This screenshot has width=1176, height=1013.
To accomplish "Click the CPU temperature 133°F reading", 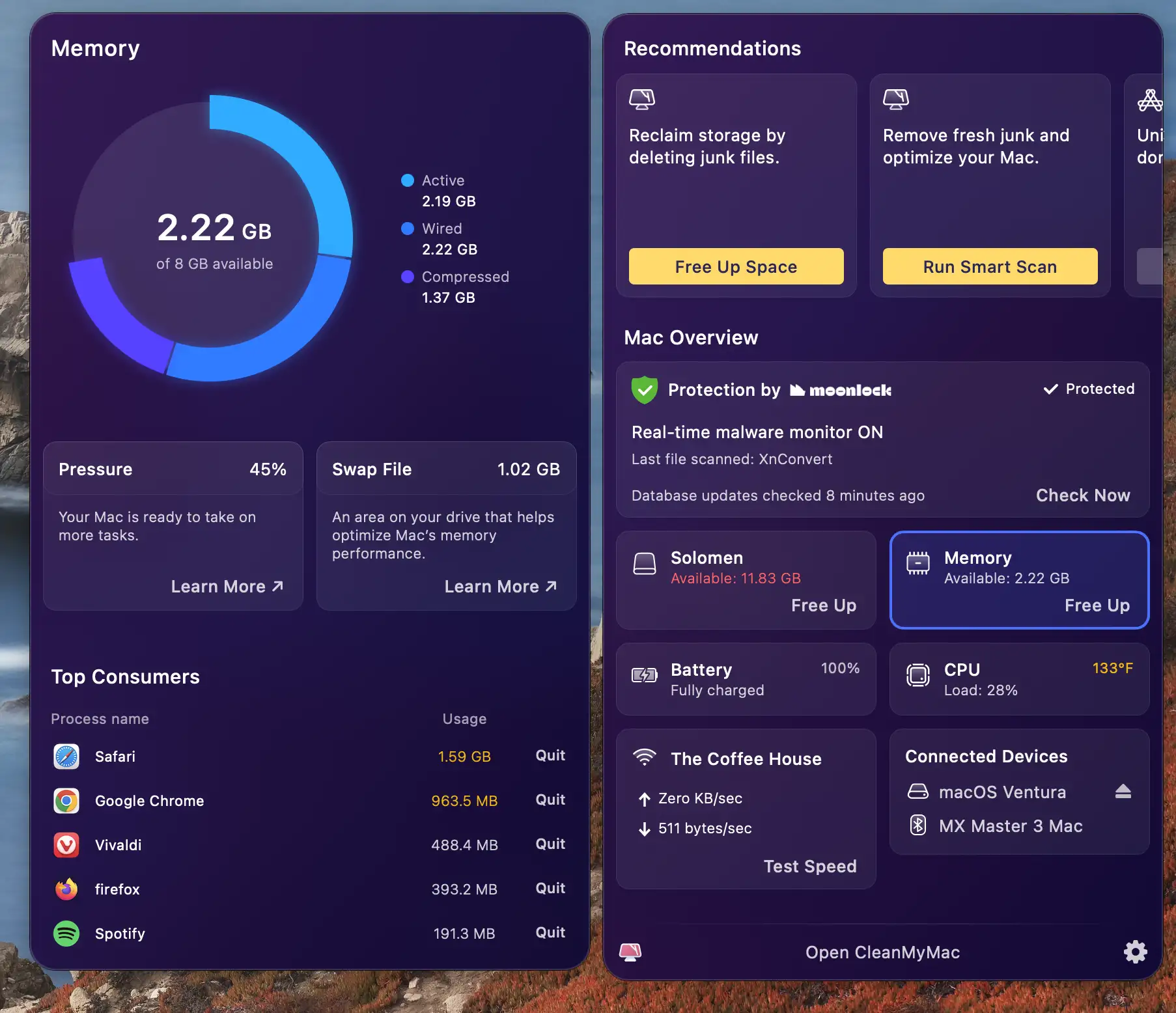I will click(1112, 669).
